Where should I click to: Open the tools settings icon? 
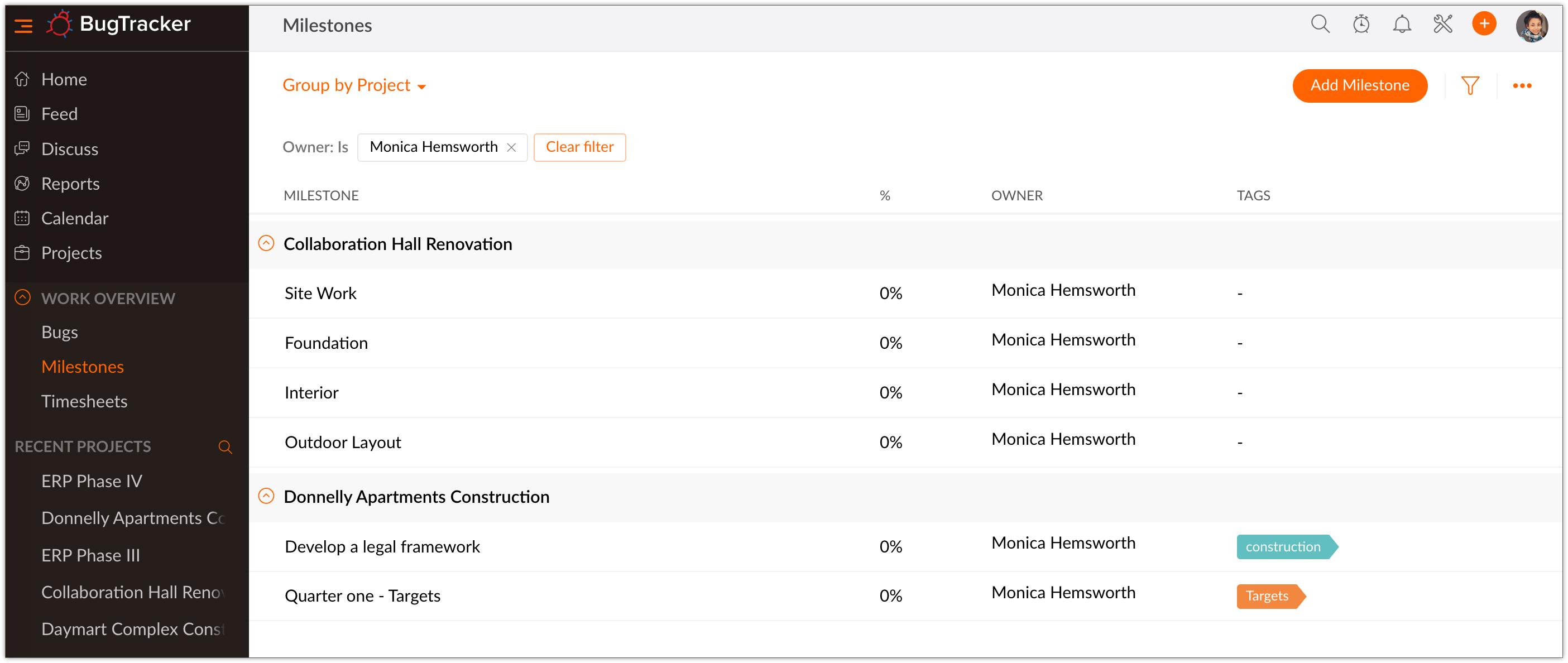tap(1442, 25)
